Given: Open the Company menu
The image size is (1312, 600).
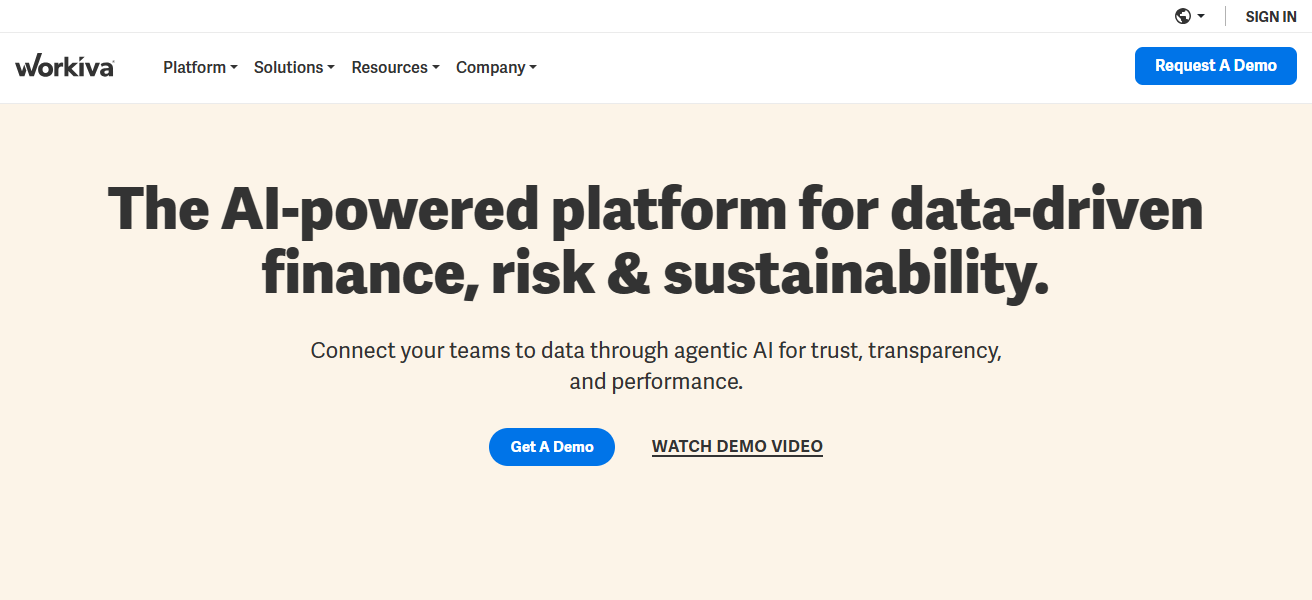Looking at the screenshot, I should 490,67.
